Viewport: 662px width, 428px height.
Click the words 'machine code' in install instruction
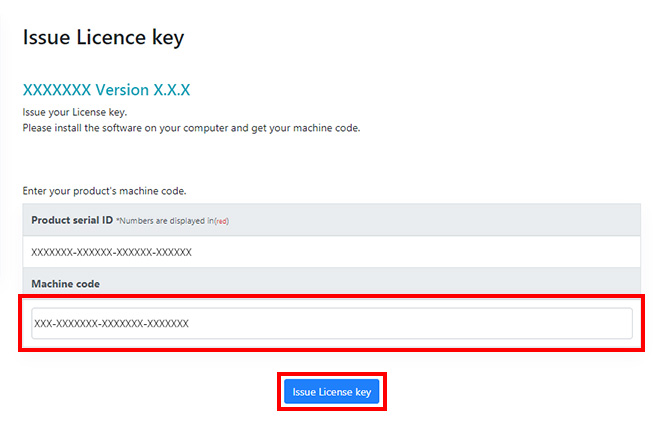329,128
